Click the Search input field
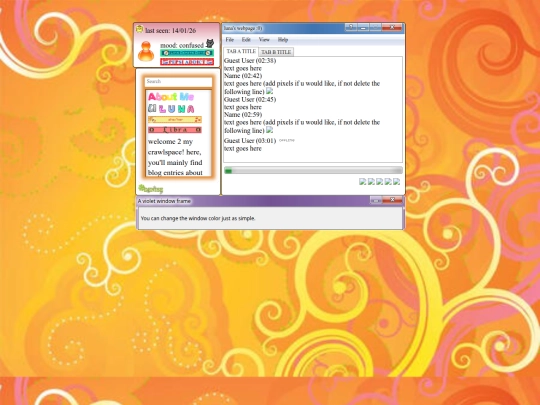 click(x=178, y=82)
